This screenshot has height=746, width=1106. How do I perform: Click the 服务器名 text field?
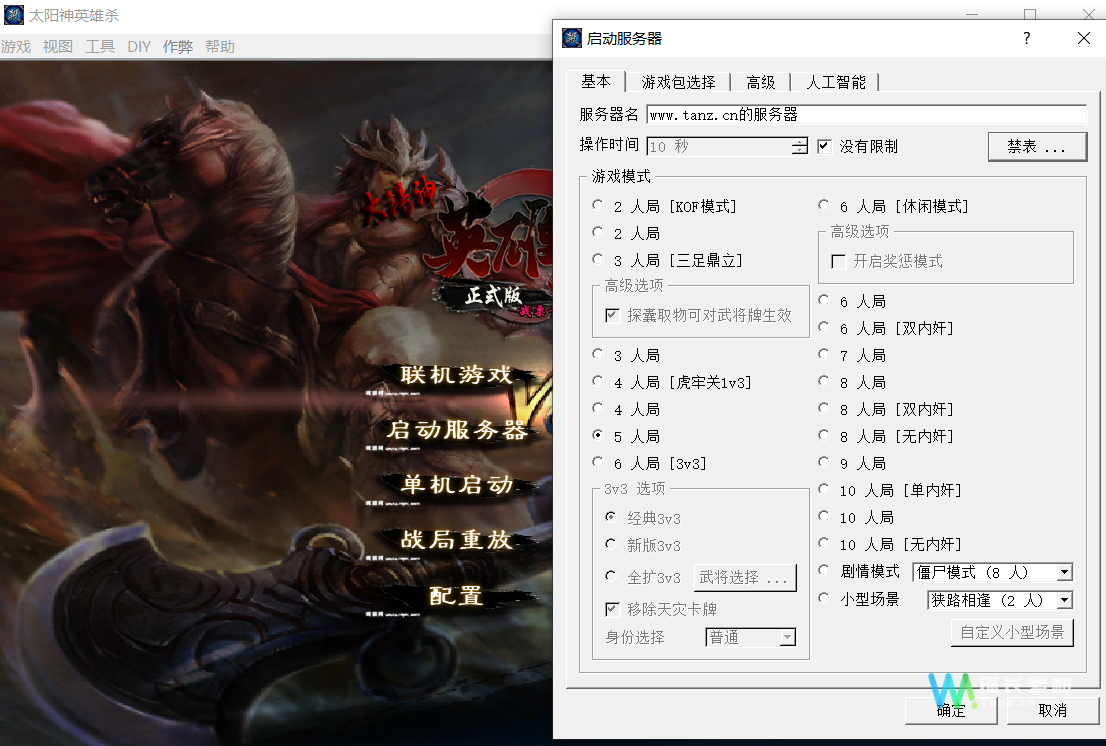tap(867, 114)
